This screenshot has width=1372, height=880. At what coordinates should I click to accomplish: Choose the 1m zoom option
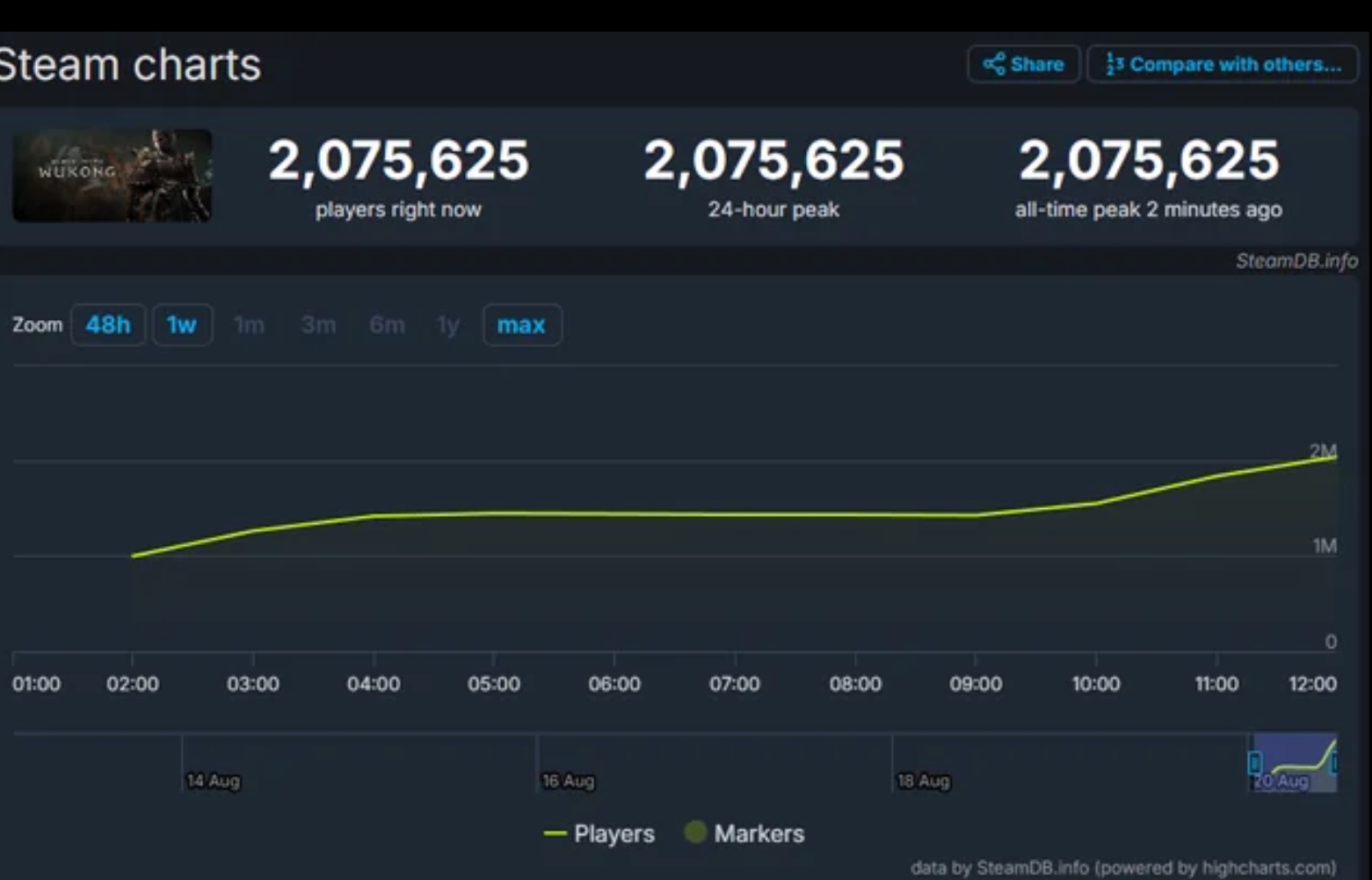coord(250,325)
